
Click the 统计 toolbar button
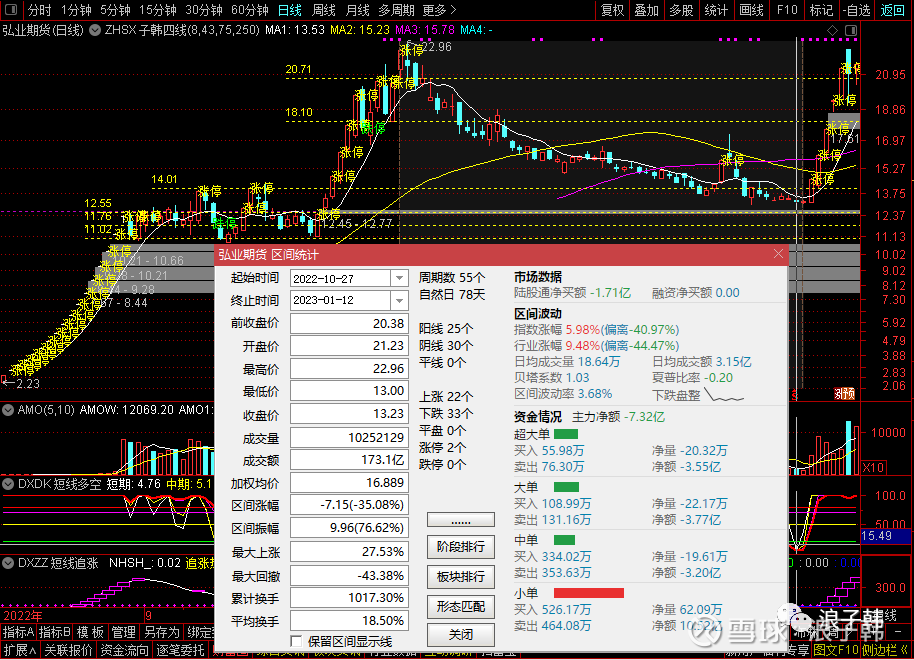click(x=716, y=10)
